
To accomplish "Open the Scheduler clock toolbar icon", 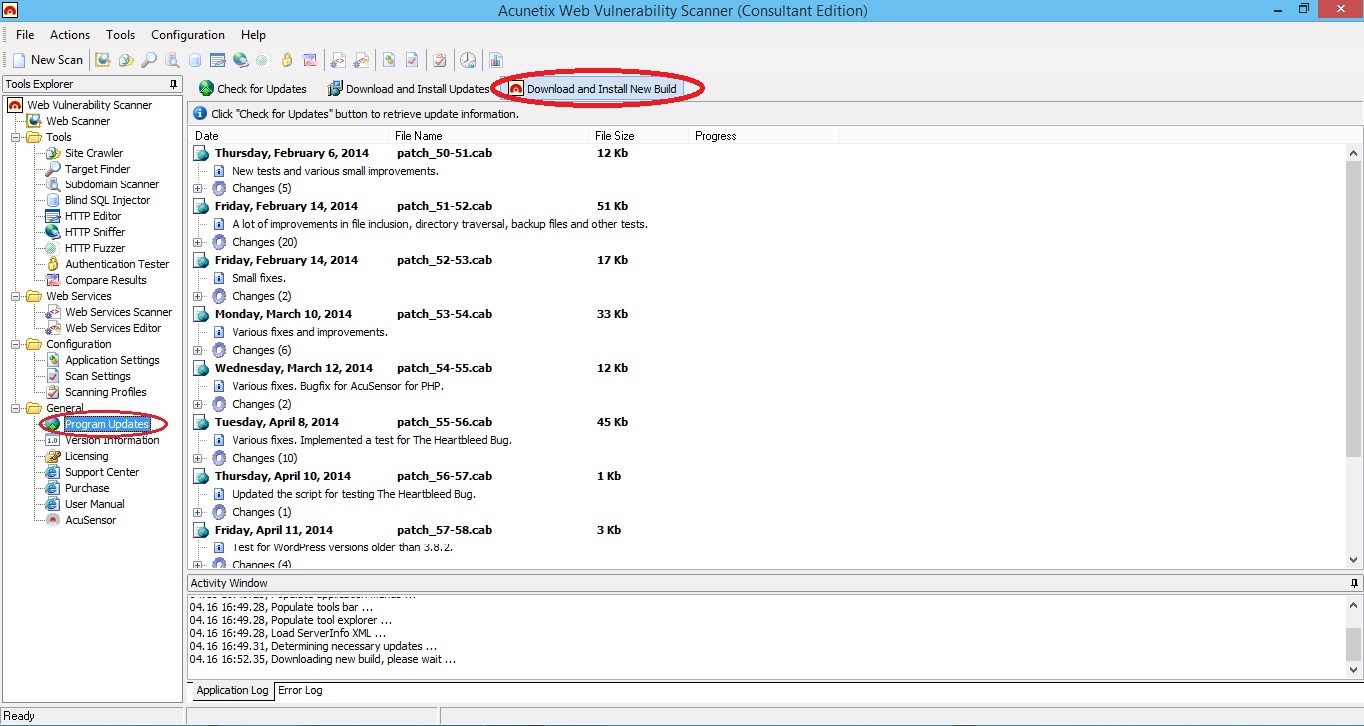I will [x=468, y=60].
